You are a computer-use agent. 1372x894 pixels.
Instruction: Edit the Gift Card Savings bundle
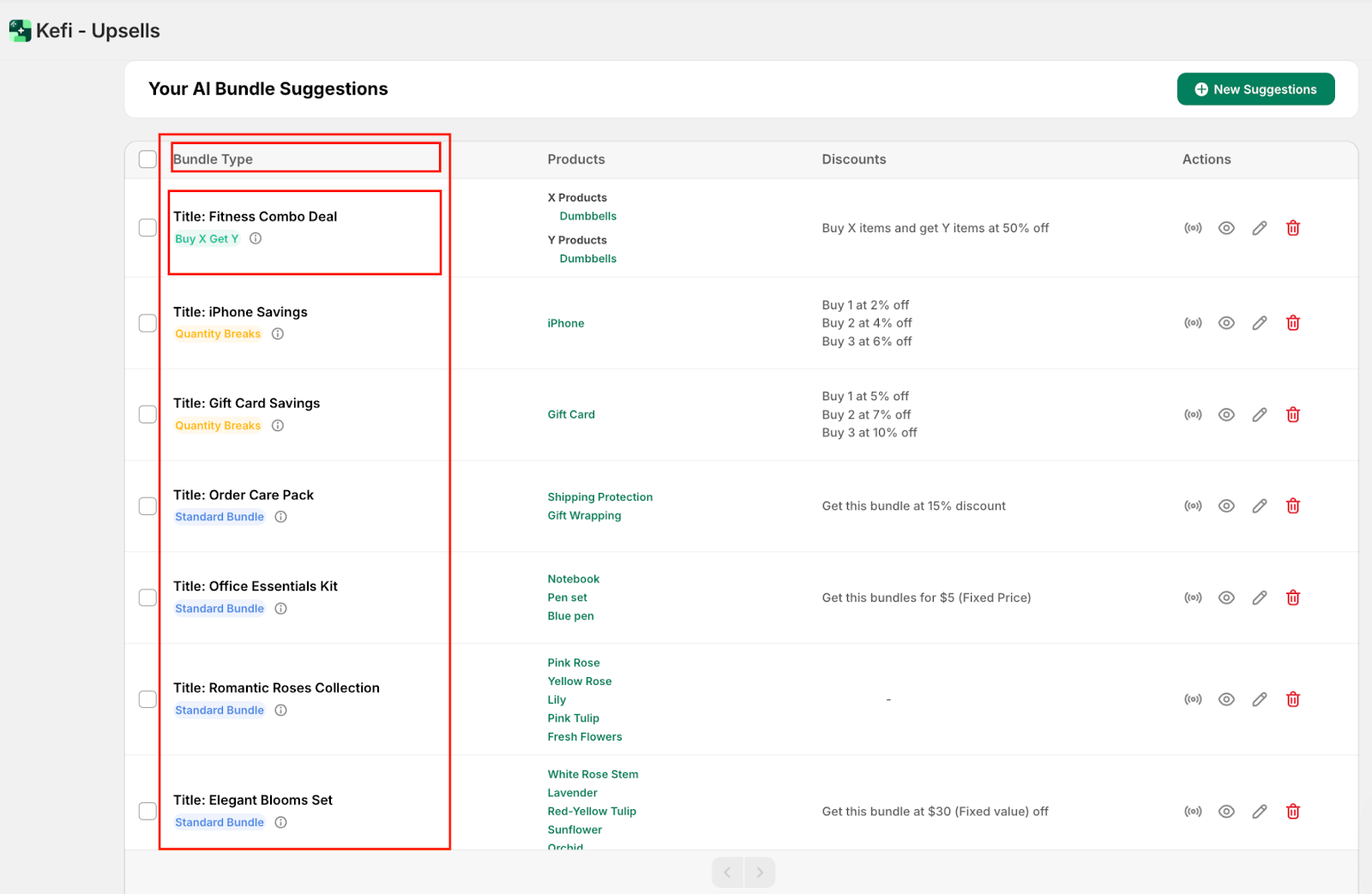click(1259, 415)
